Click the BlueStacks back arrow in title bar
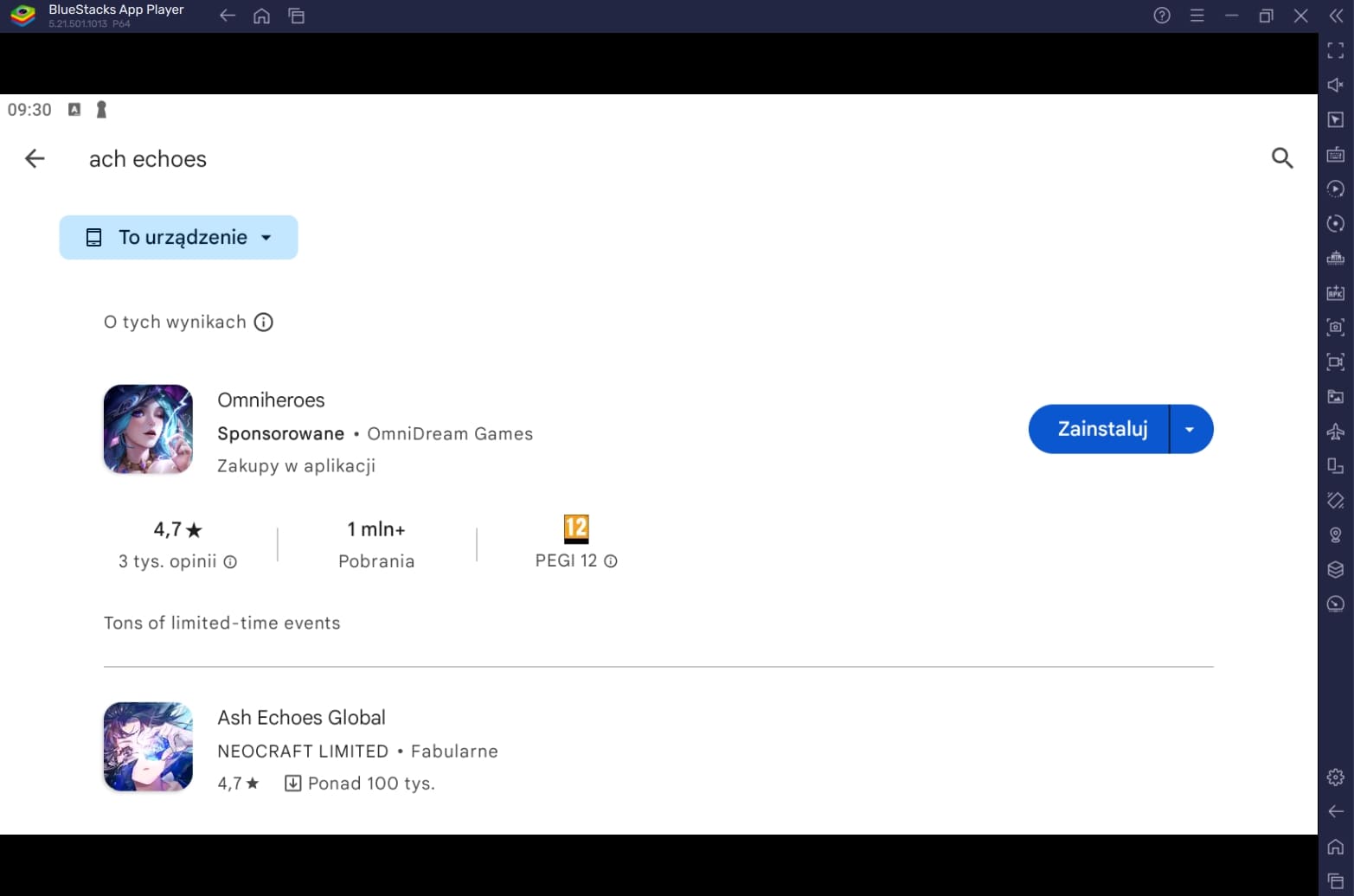This screenshot has width=1354, height=896. tap(228, 16)
